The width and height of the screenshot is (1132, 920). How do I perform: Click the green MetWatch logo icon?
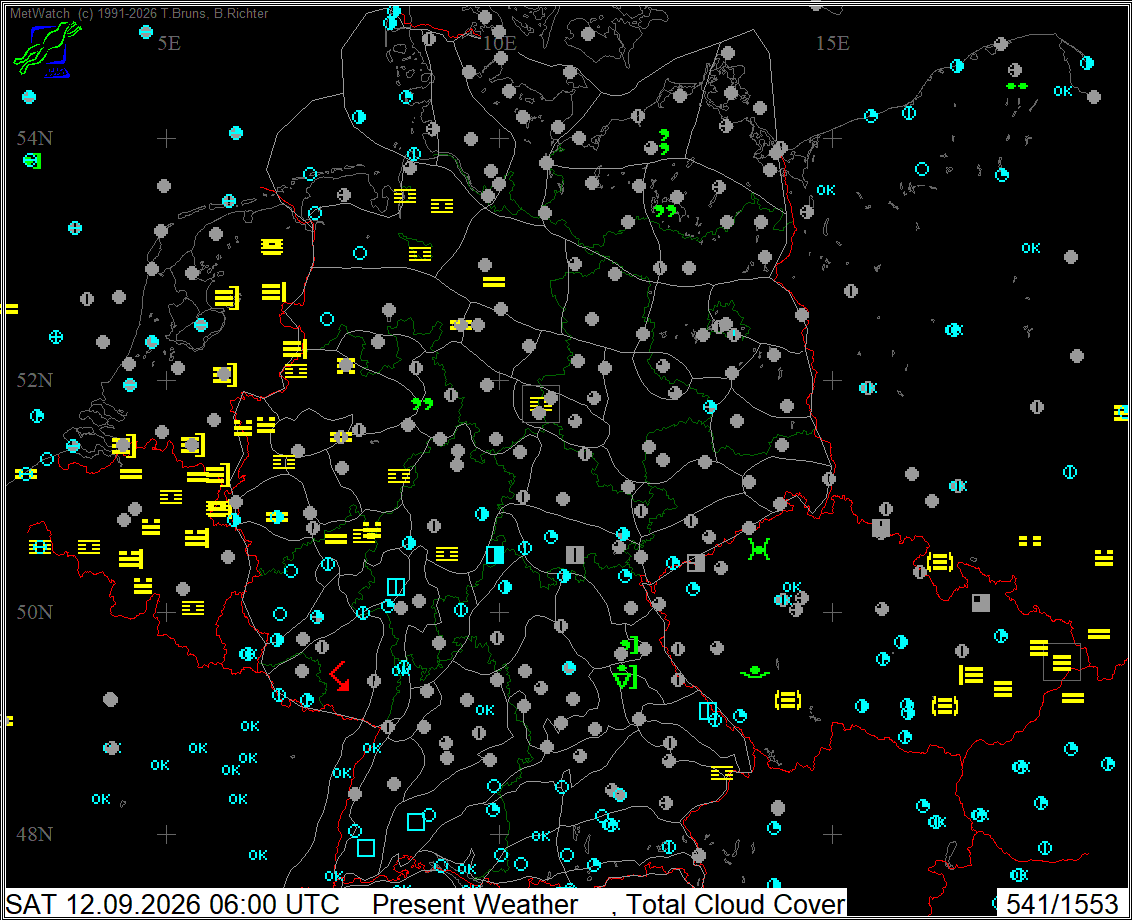(47, 48)
